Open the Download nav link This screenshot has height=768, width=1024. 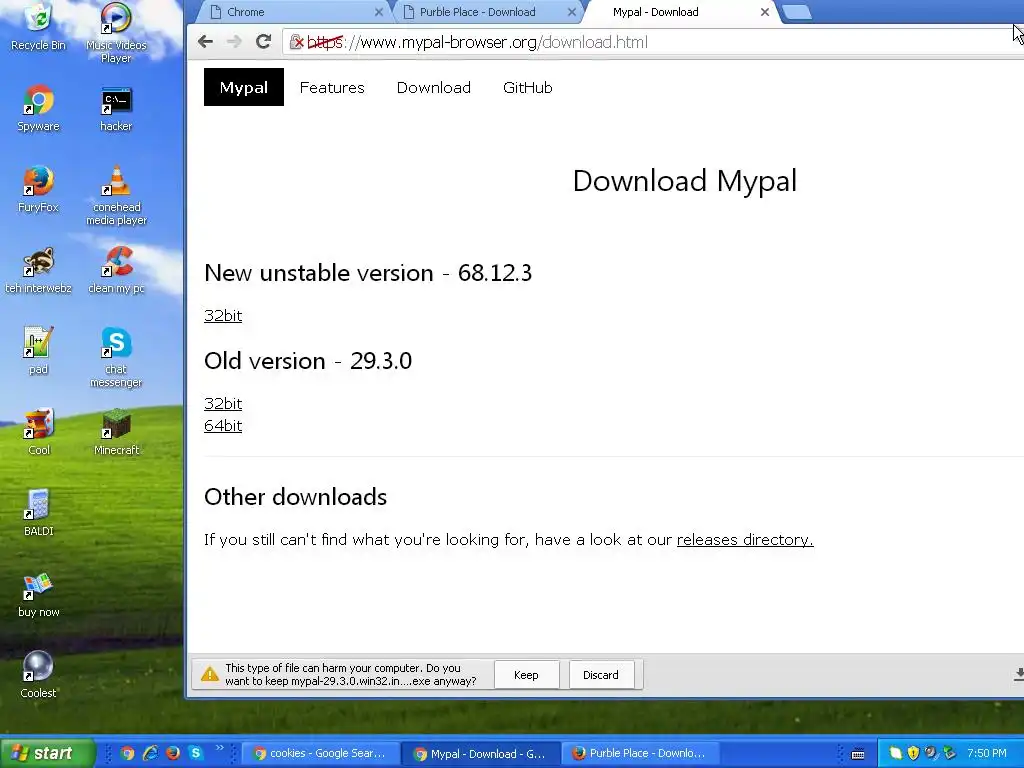click(434, 88)
